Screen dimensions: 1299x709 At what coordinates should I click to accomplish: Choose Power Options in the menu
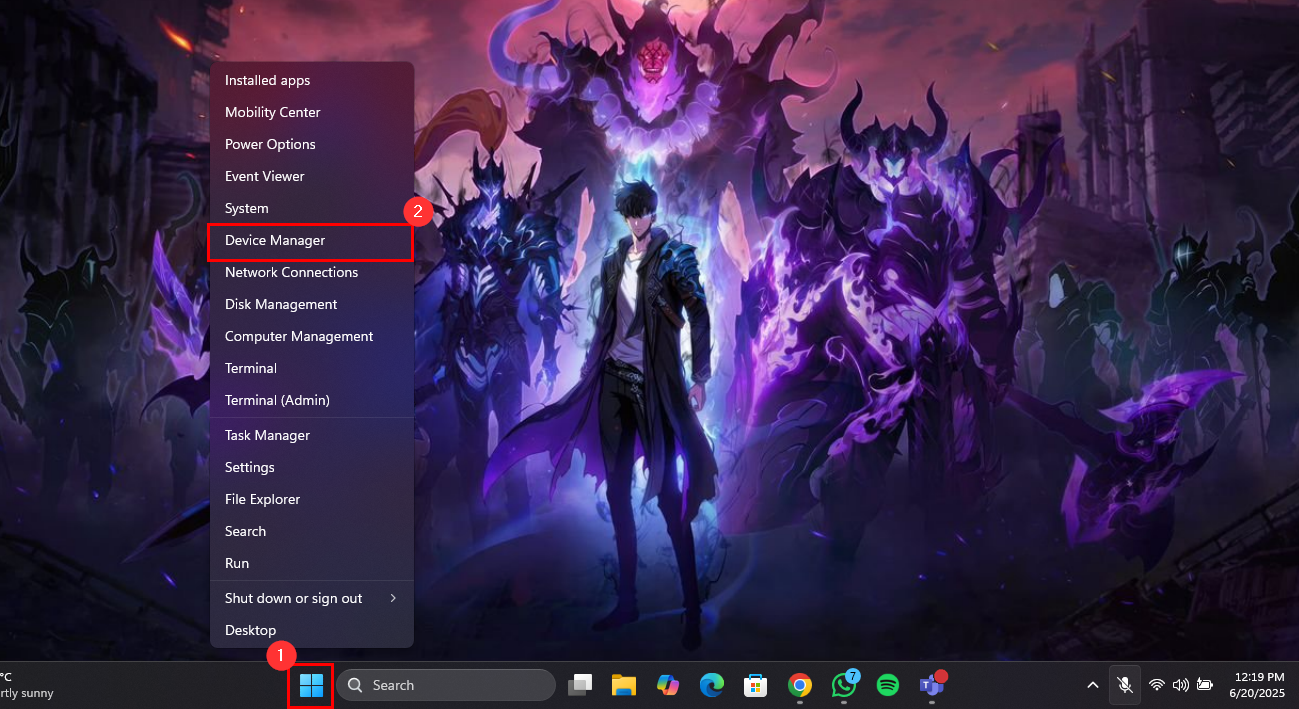pos(312,144)
